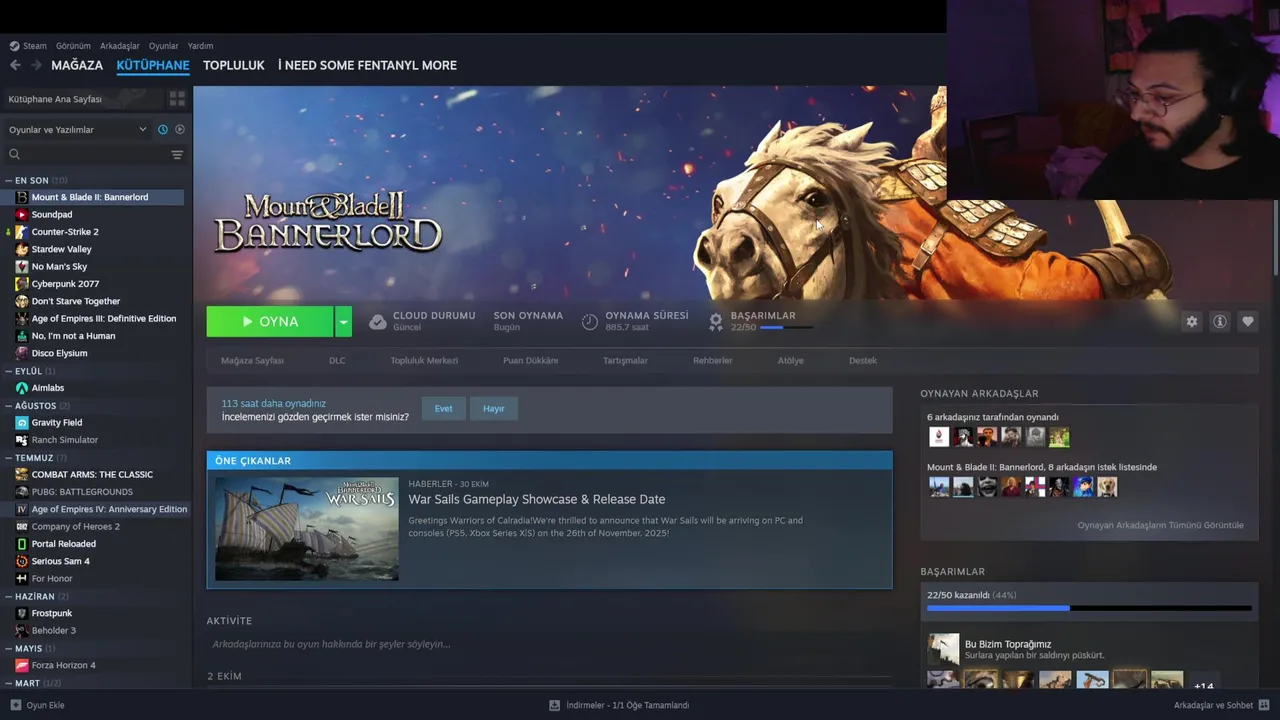
Task: Click the Don't Starve Together icon
Action: click(x=22, y=301)
